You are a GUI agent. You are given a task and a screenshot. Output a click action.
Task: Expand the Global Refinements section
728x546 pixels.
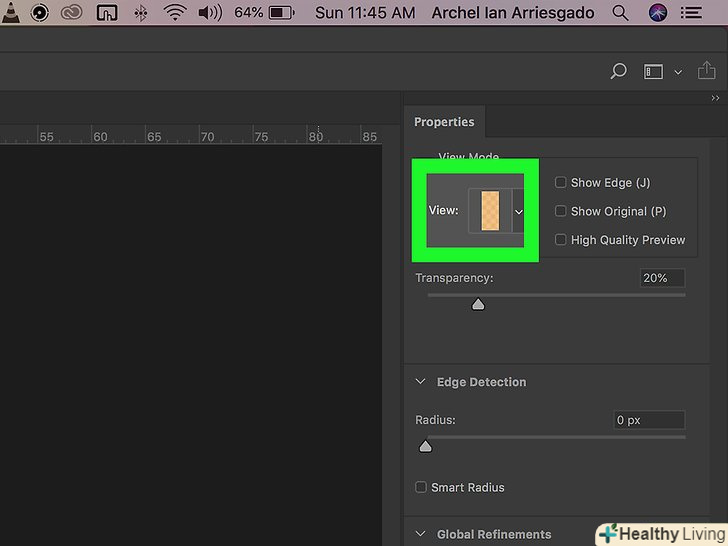[420, 535]
